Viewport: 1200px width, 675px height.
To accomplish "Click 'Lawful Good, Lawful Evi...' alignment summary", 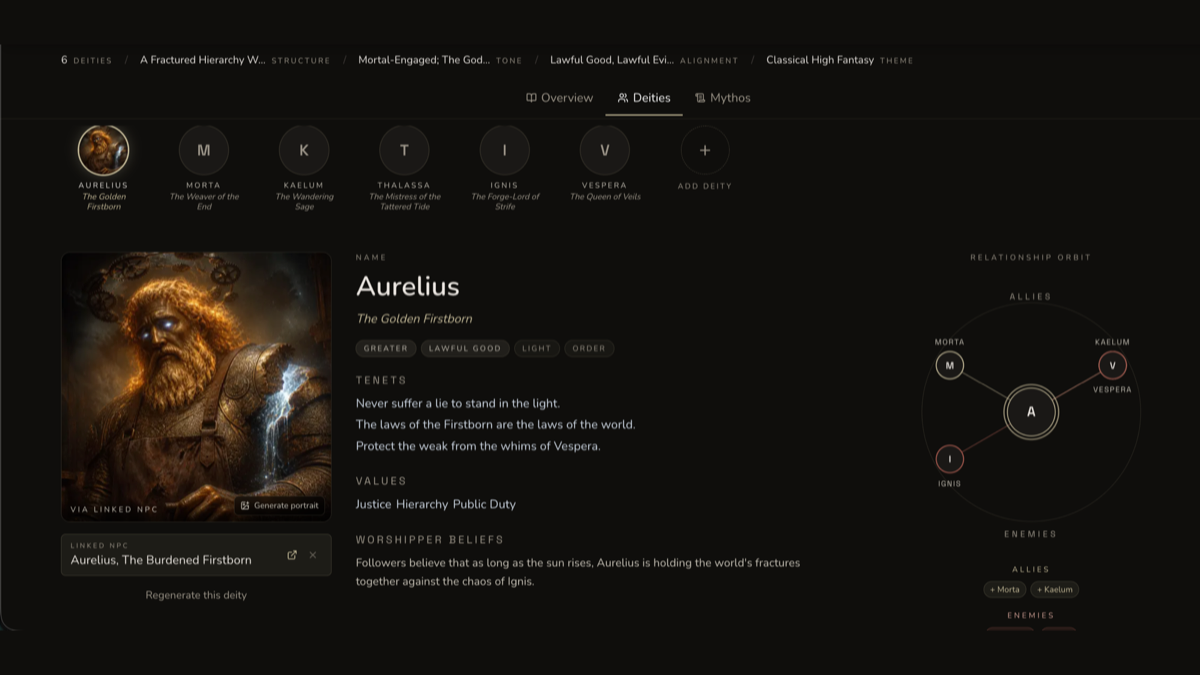I will [x=644, y=60].
